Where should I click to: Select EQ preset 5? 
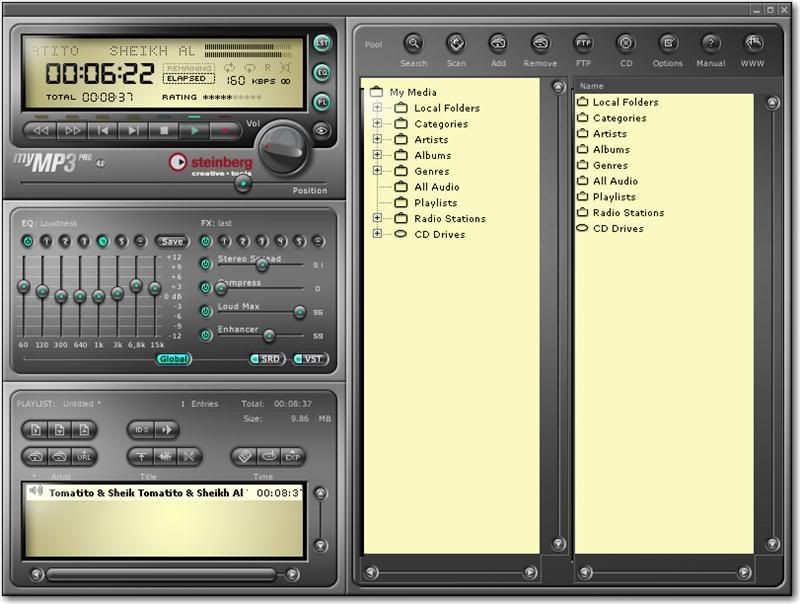click(x=121, y=241)
